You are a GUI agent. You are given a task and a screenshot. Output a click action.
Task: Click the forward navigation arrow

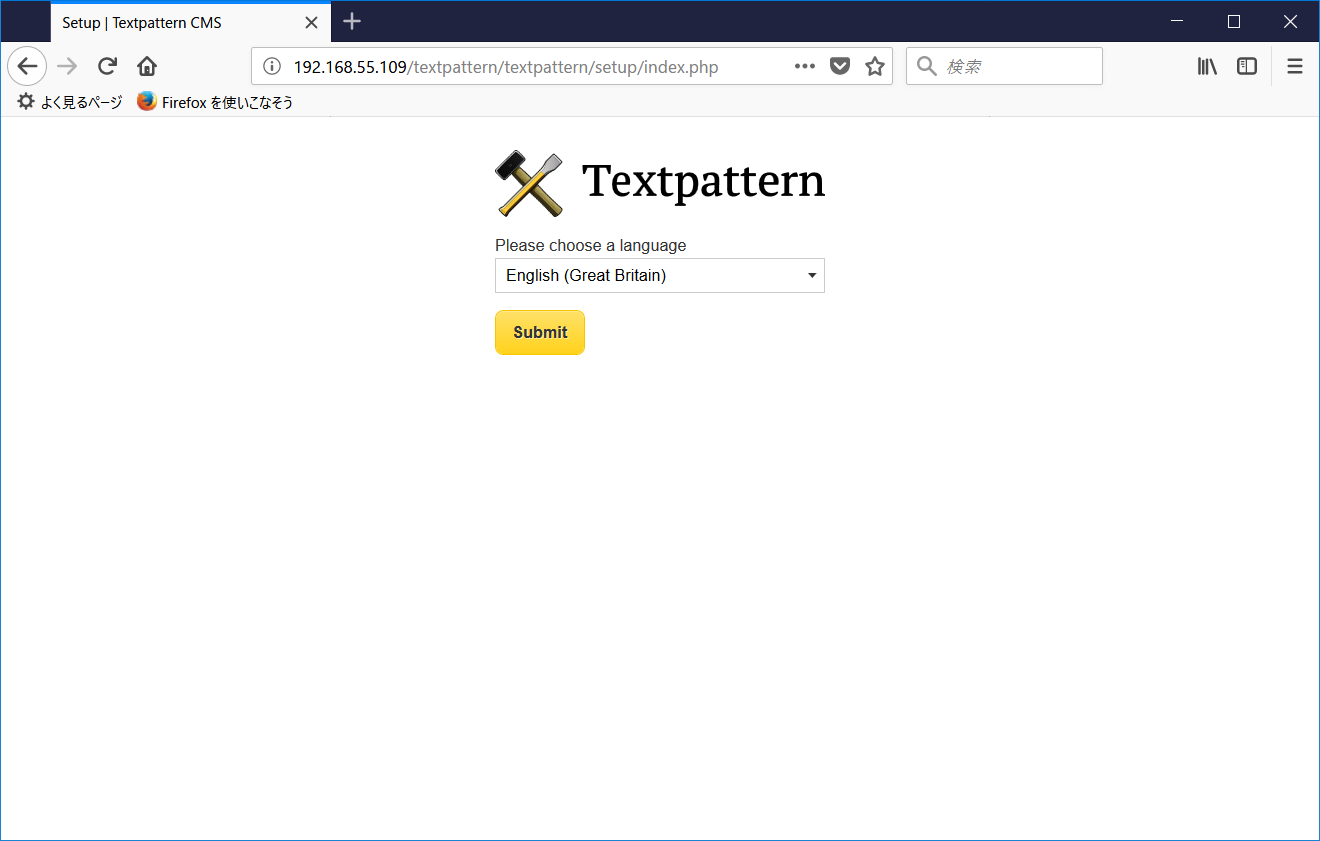66,66
